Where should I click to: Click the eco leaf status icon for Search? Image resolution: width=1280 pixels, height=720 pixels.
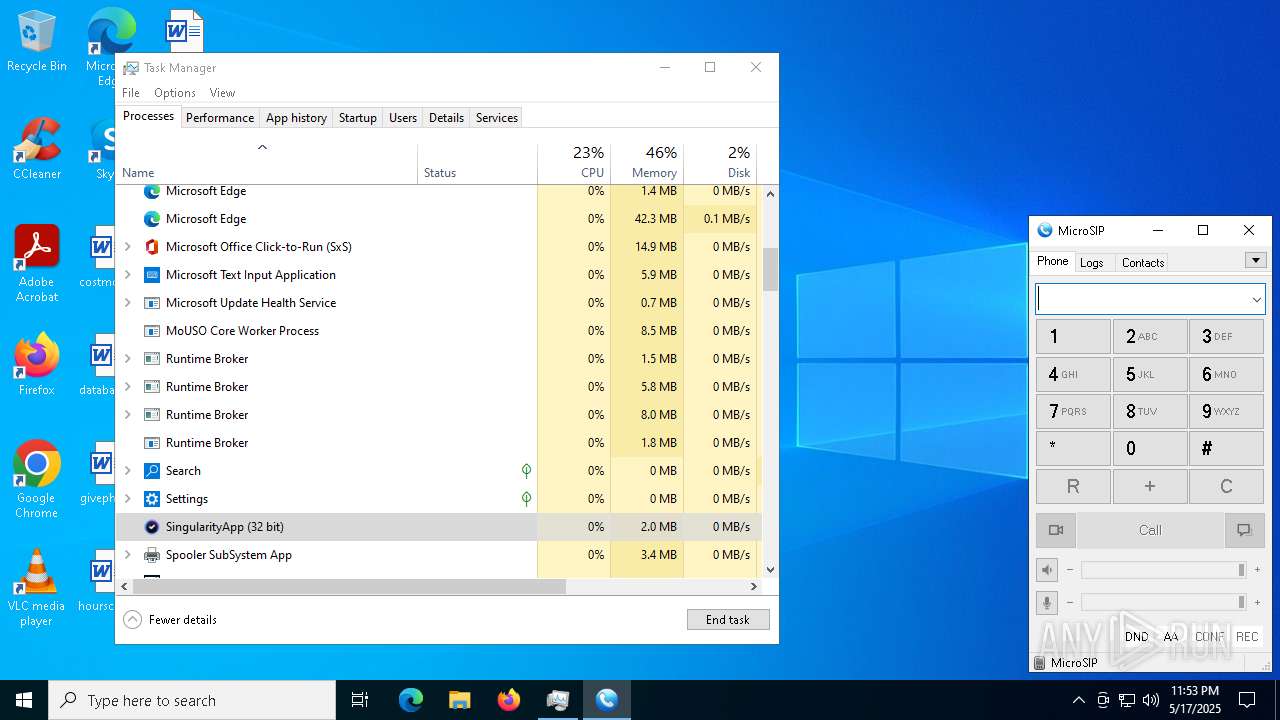[526, 471]
